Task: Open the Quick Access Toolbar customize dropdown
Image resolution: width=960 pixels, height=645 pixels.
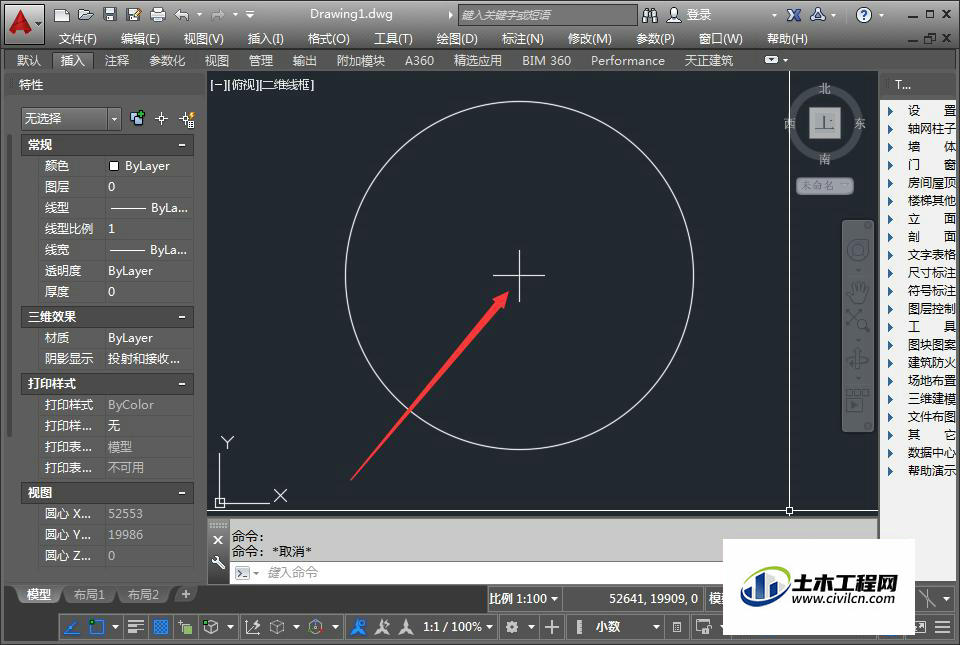Action: pyautogui.click(x=250, y=14)
